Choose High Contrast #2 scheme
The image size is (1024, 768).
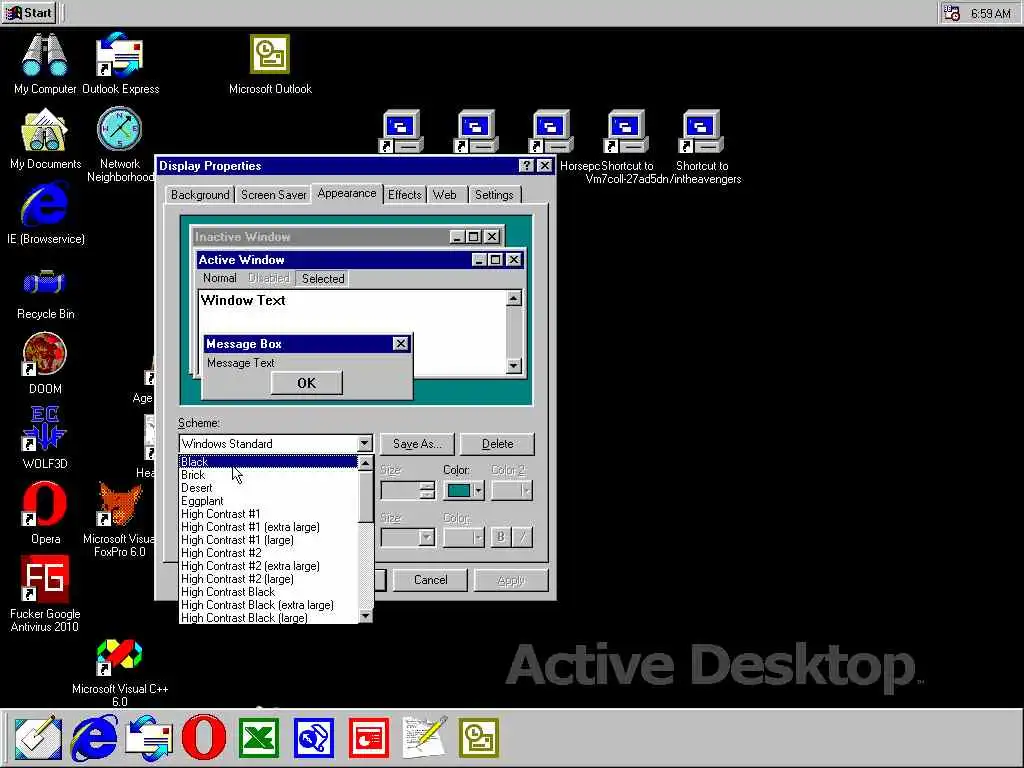point(268,553)
